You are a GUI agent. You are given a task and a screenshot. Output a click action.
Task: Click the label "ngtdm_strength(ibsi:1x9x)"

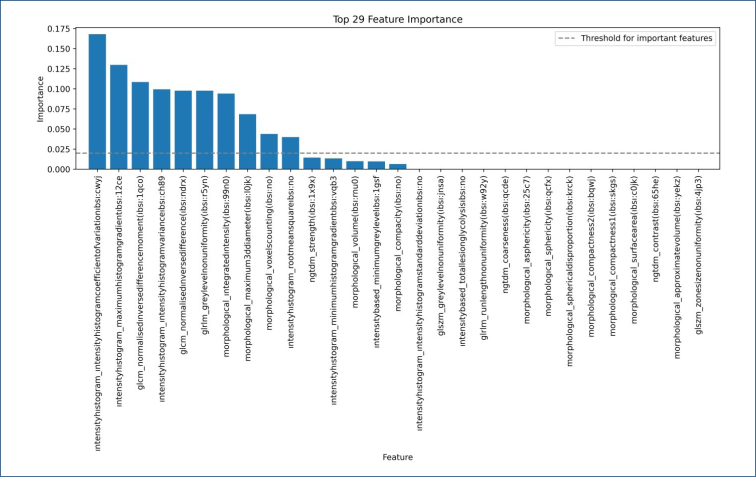click(312, 229)
